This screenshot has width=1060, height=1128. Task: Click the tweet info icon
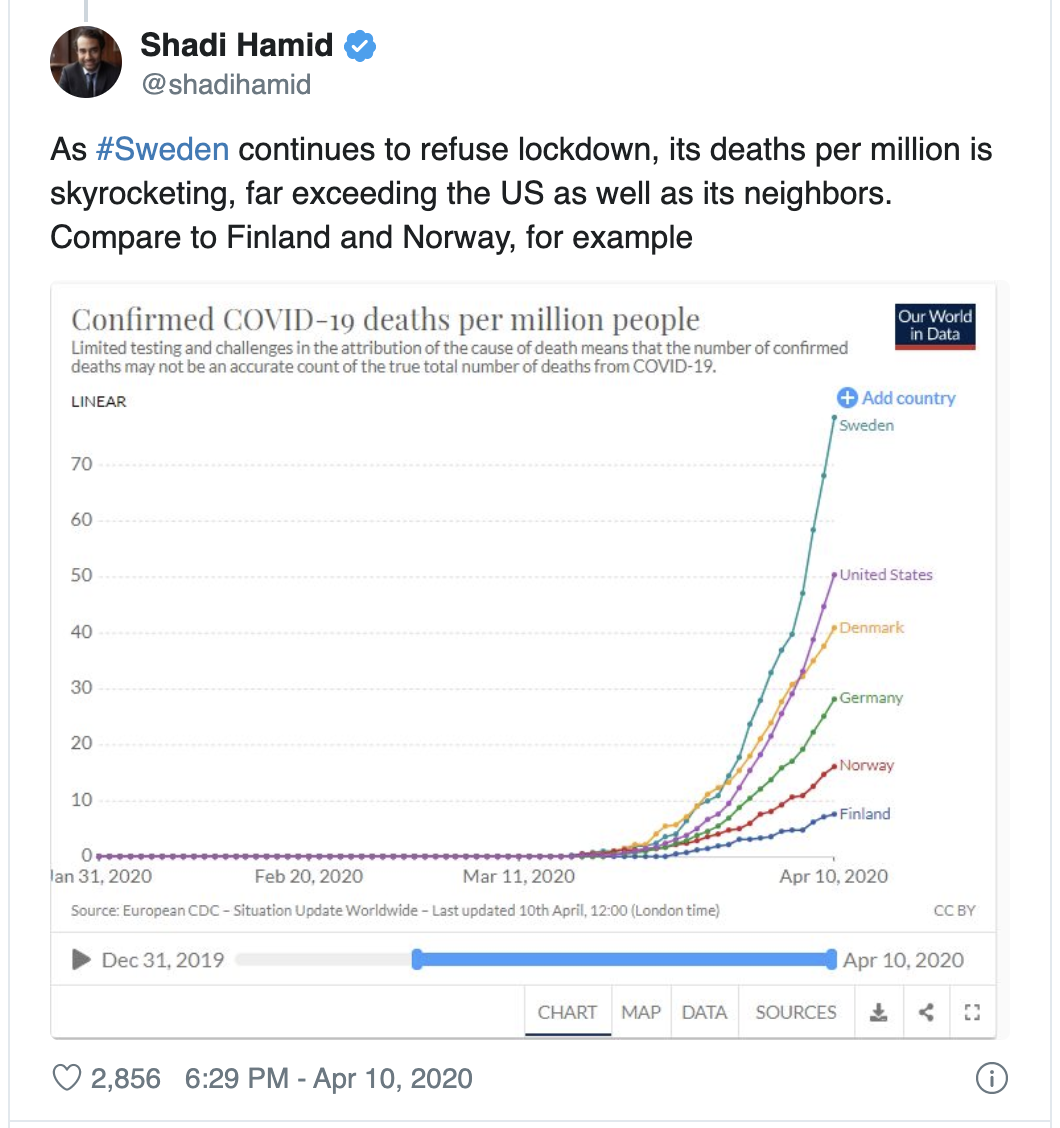(990, 1078)
